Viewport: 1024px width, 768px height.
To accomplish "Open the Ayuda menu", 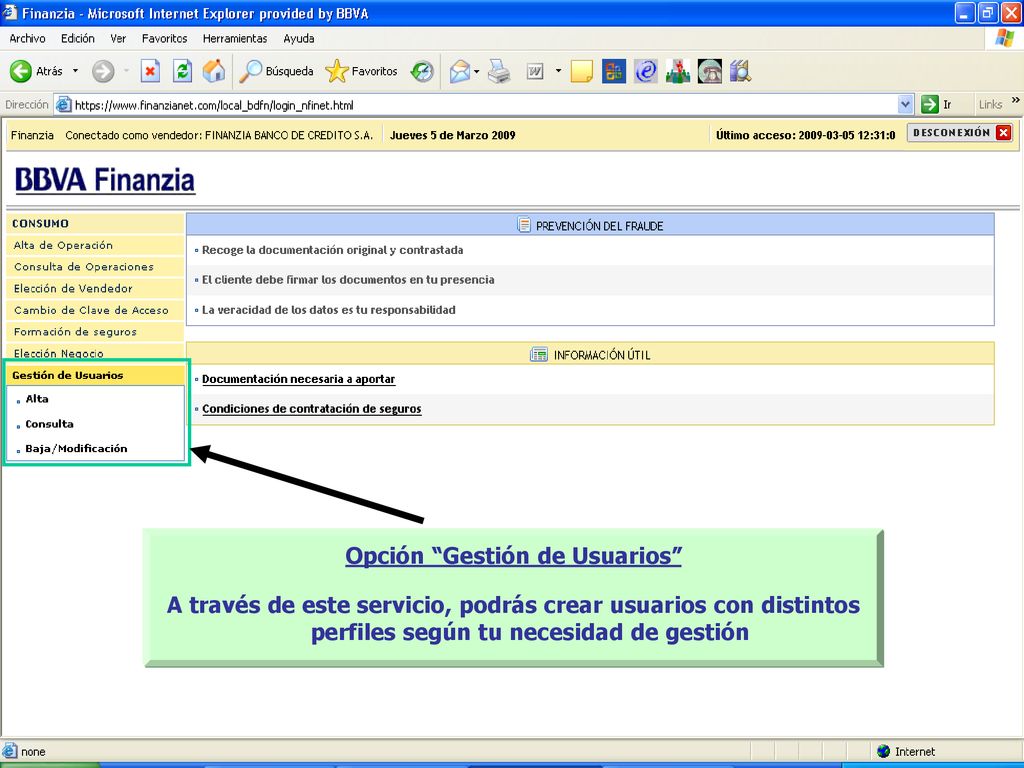I will (298, 39).
